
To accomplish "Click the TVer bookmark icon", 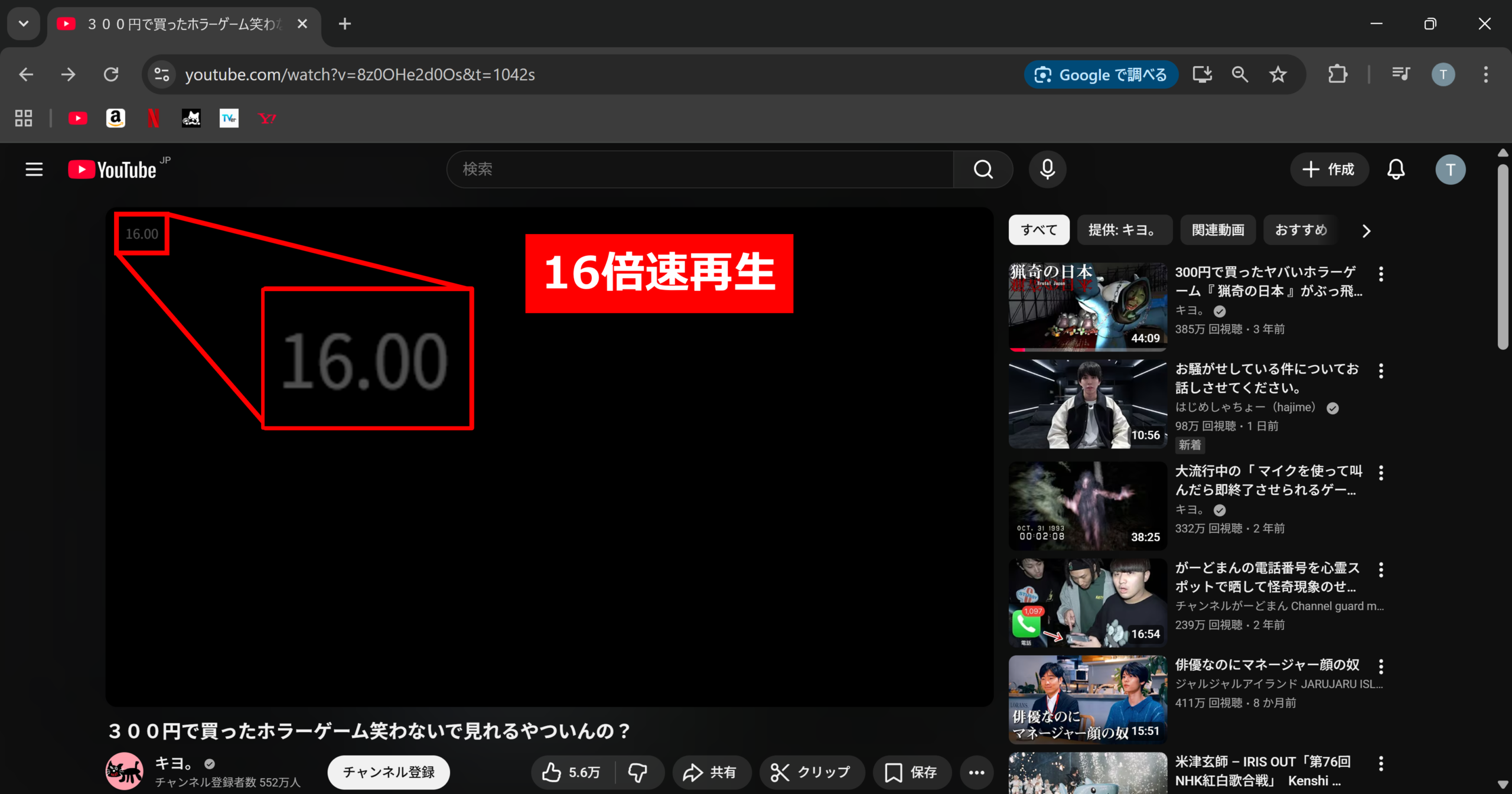I will point(229,119).
